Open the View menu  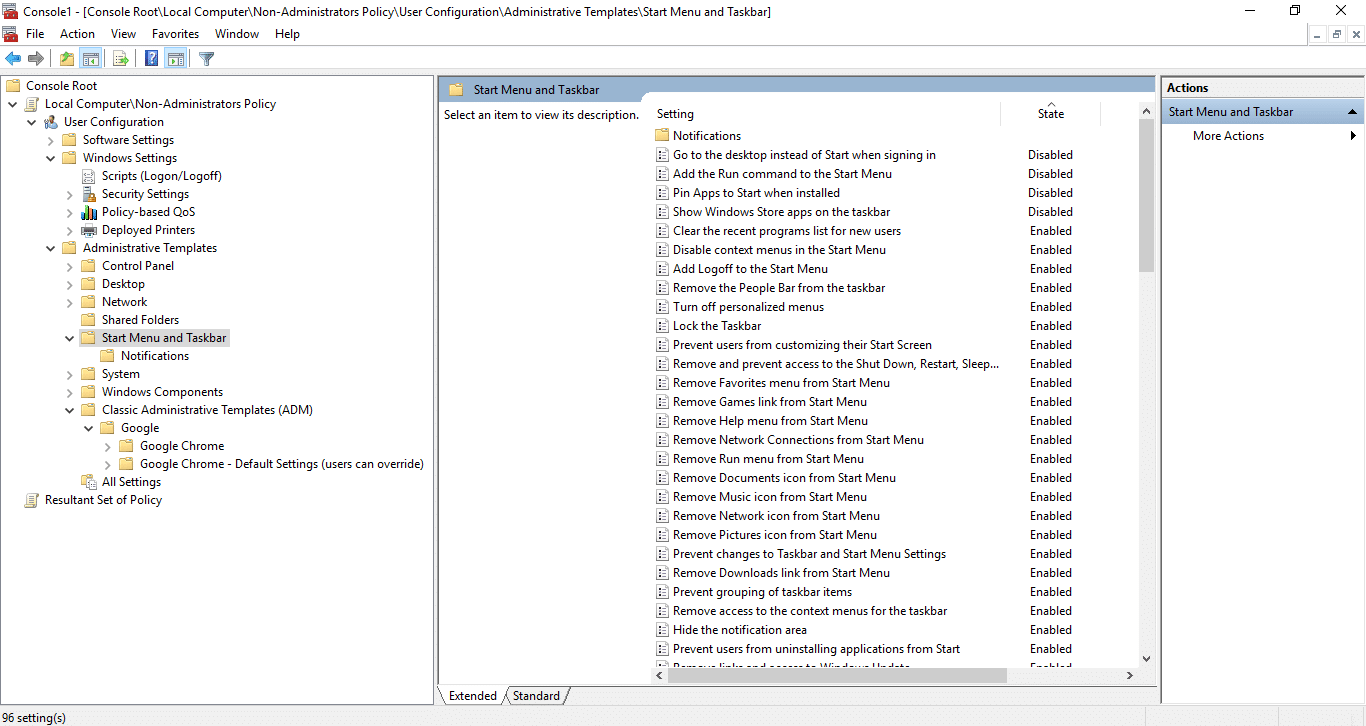[124, 34]
